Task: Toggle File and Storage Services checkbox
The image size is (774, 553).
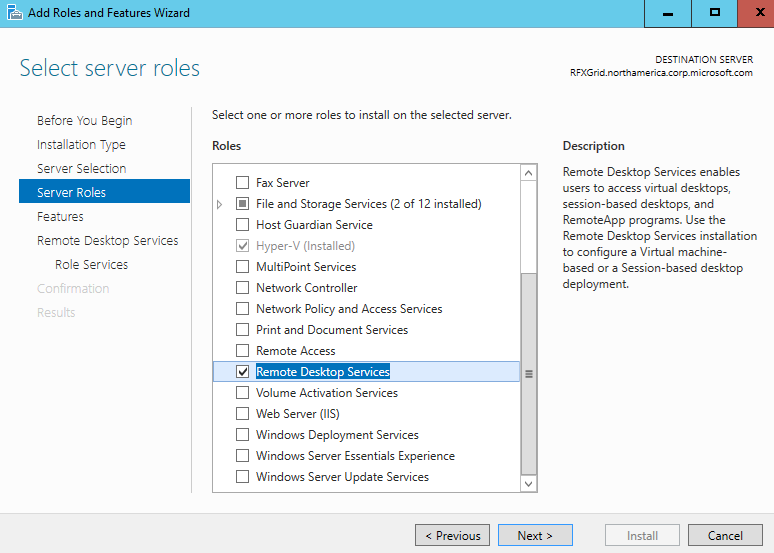Action: click(x=242, y=204)
